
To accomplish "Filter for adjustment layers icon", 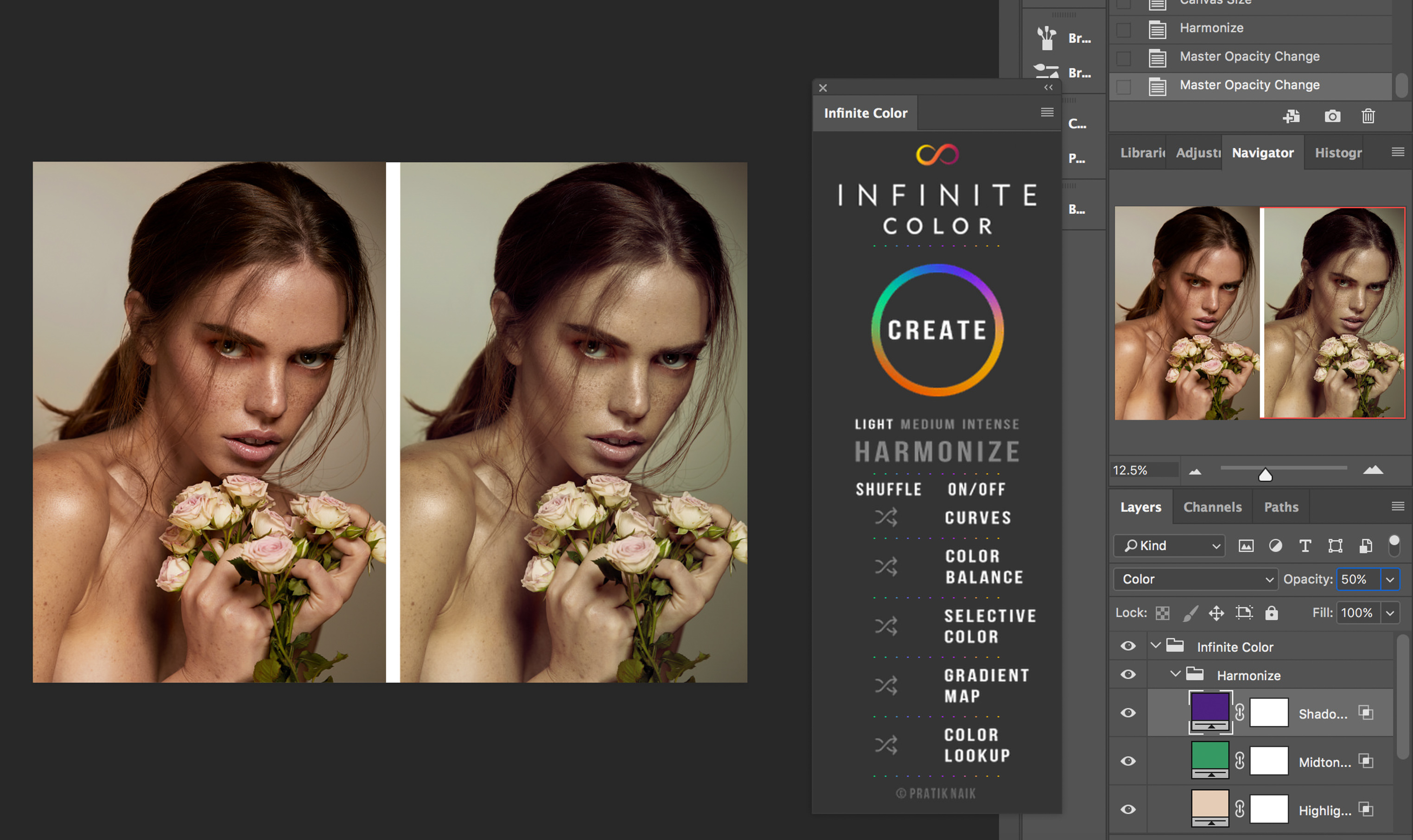I will click(1275, 546).
